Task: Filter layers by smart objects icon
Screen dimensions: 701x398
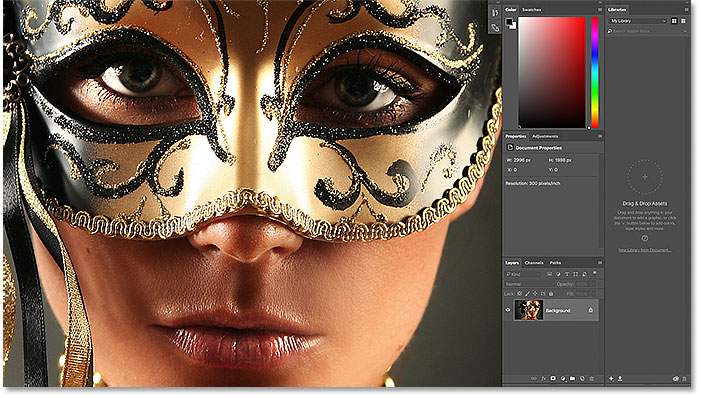Action: [x=584, y=274]
